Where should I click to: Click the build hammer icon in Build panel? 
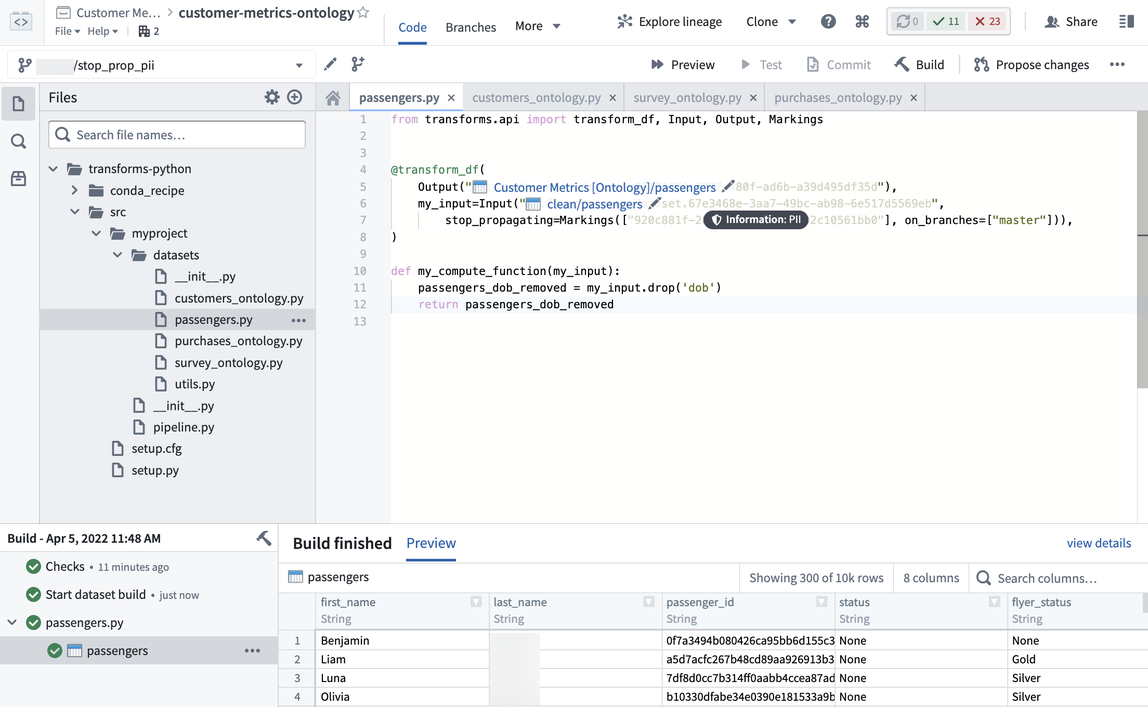(264, 539)
